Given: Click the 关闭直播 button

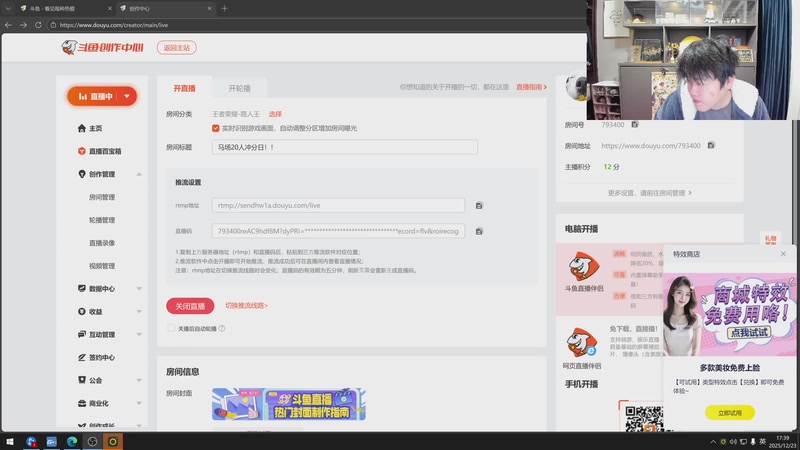Looking at the screenshot, I should pos(190,306).
